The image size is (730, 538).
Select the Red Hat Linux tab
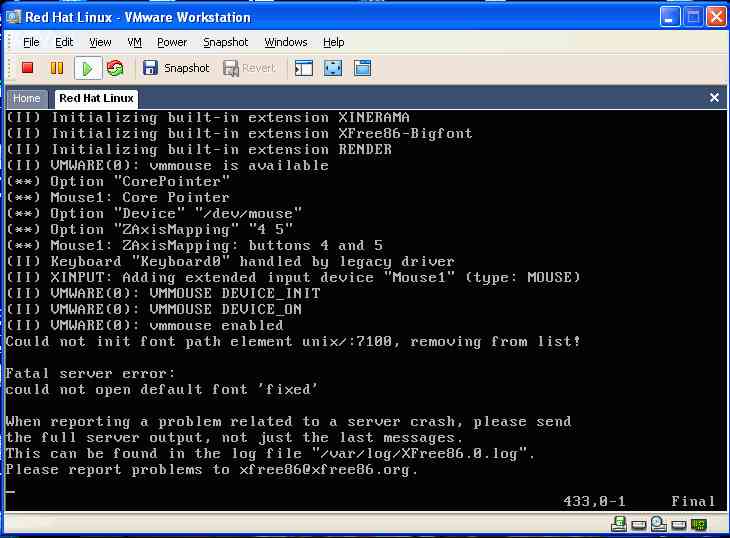click(x=96, y=98)
